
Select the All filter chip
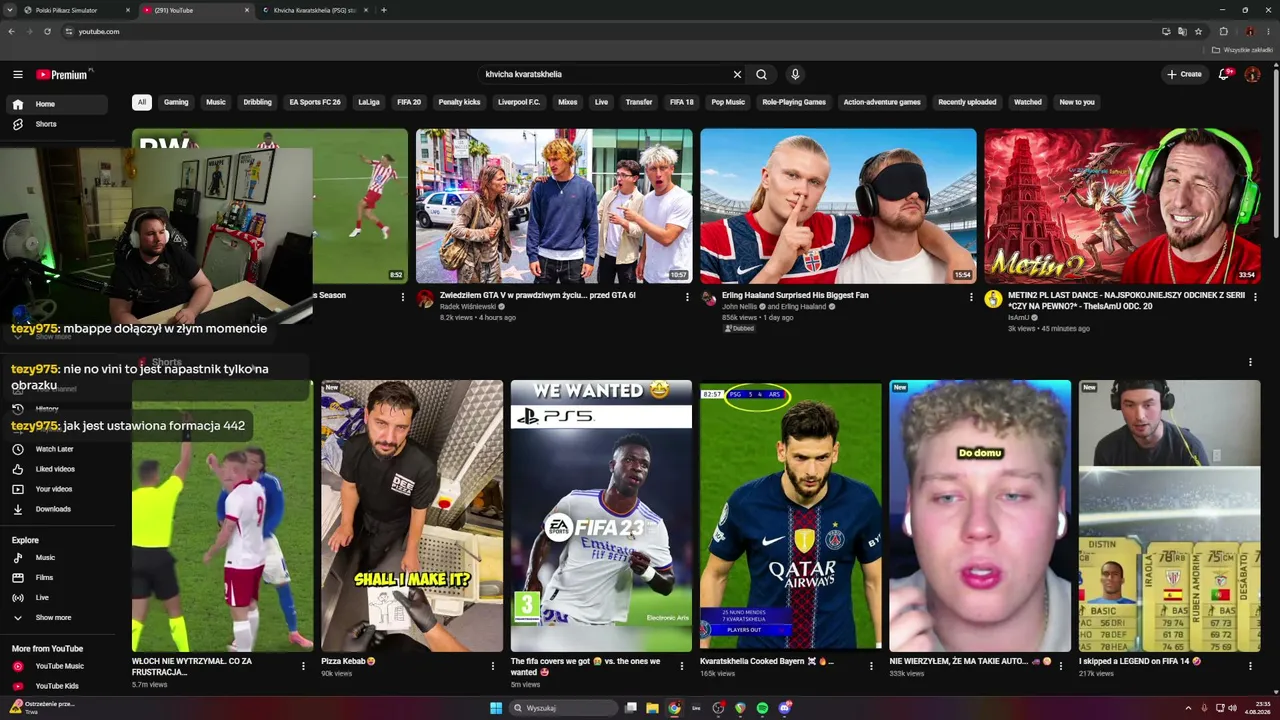point(142,102)
